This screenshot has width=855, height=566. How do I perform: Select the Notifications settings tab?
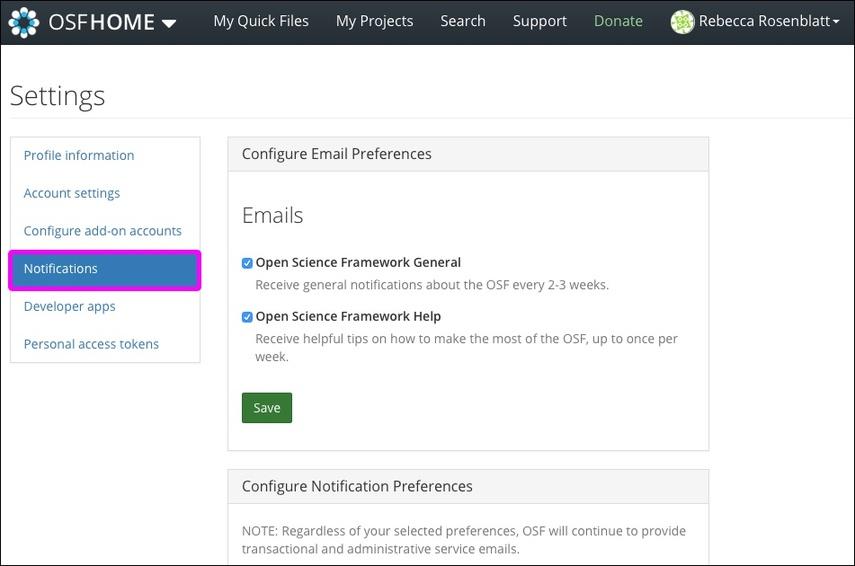(105, 269)
